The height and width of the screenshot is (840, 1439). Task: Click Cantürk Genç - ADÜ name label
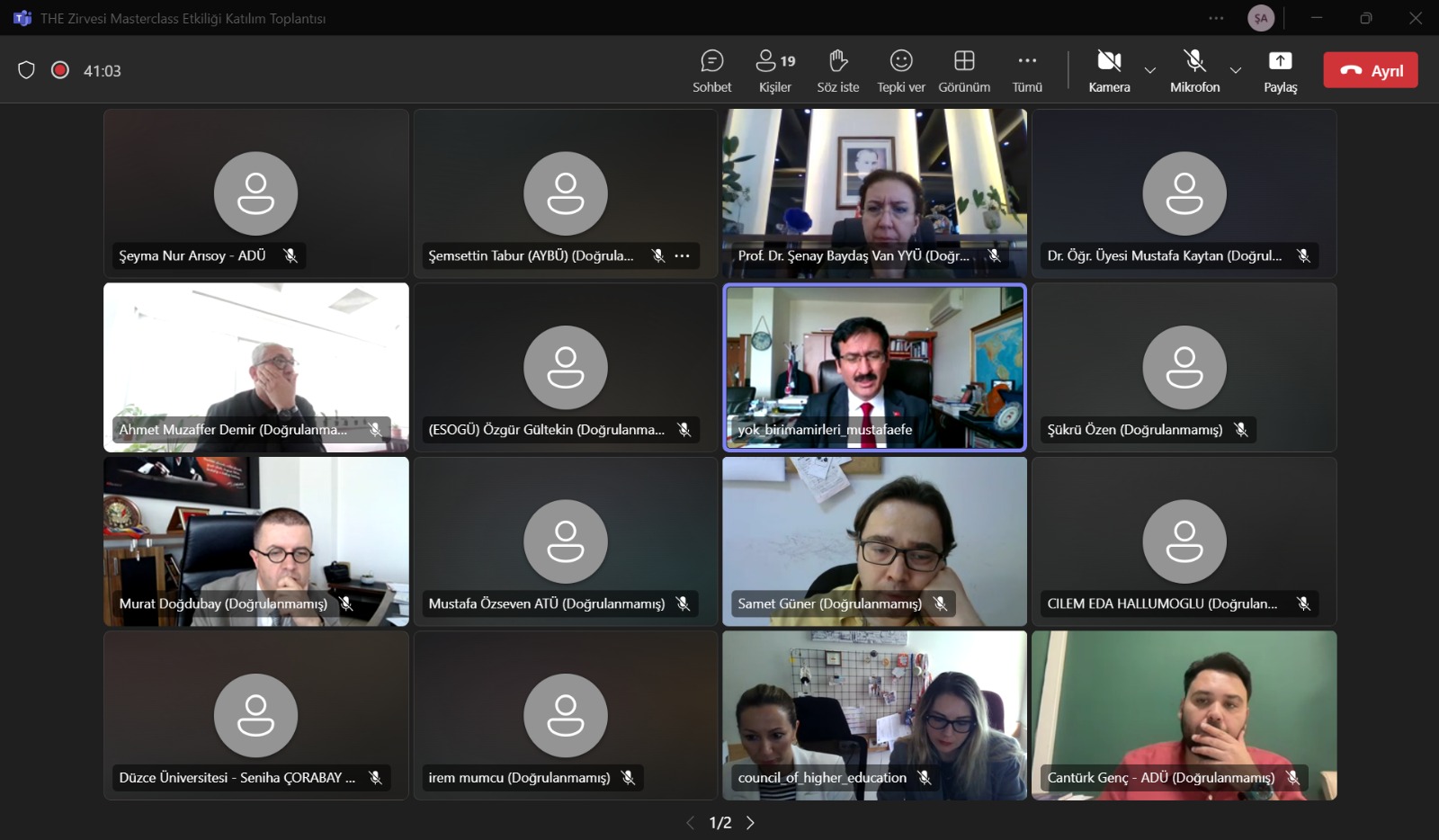[1160, 778]
